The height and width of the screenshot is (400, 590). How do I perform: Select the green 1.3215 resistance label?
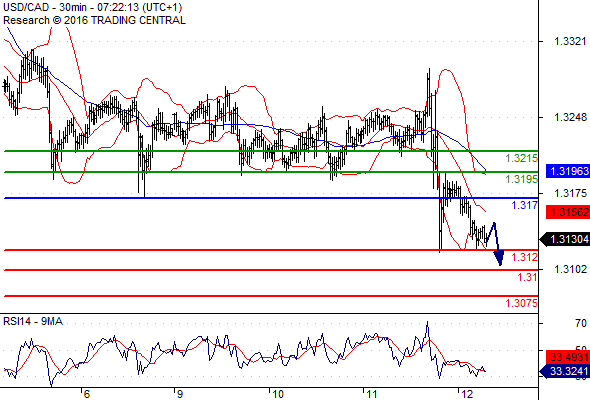[522, 158]
